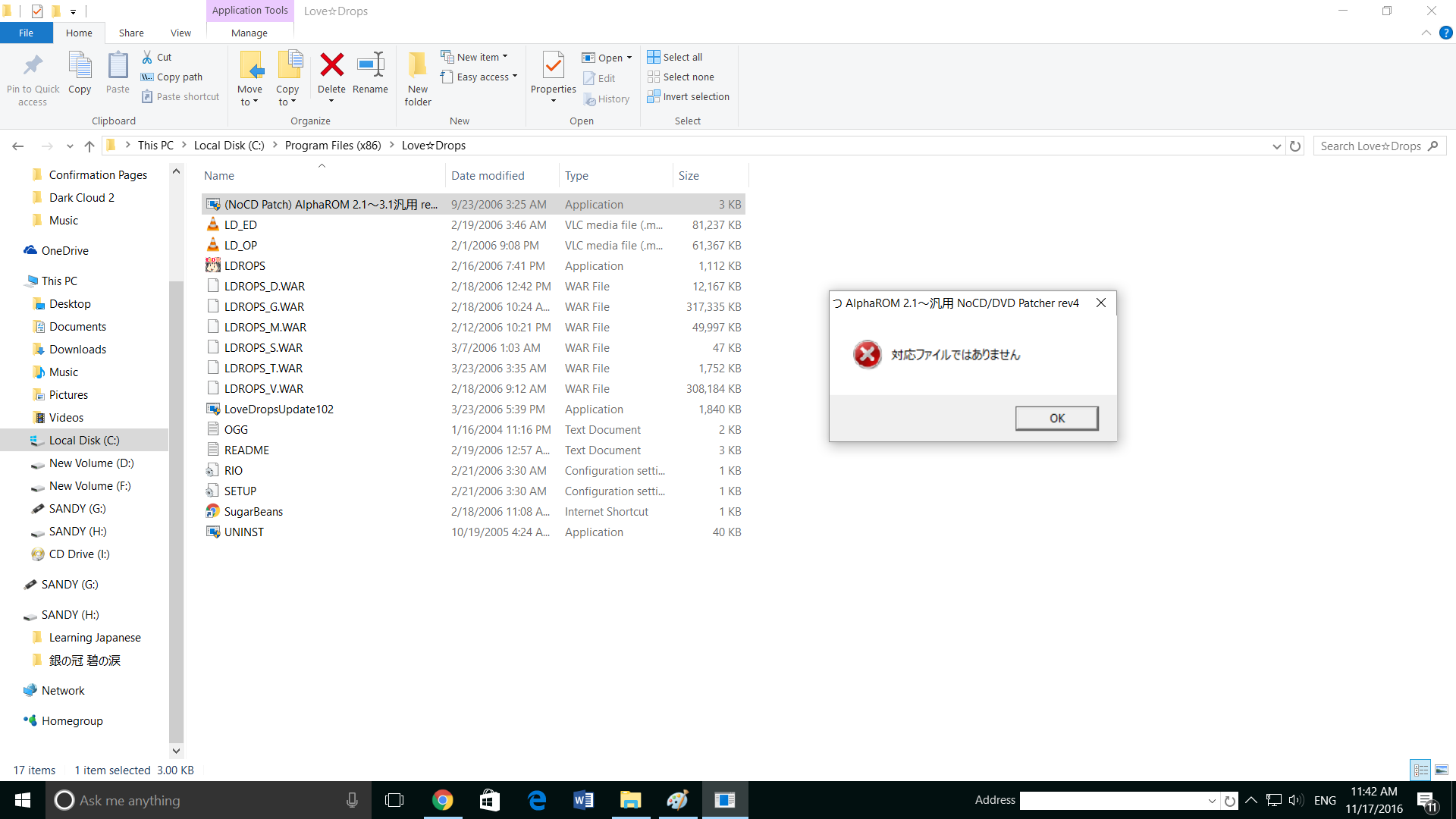Select the LDROPS application file
The image size is (1456, 819).
coord(473,265)
